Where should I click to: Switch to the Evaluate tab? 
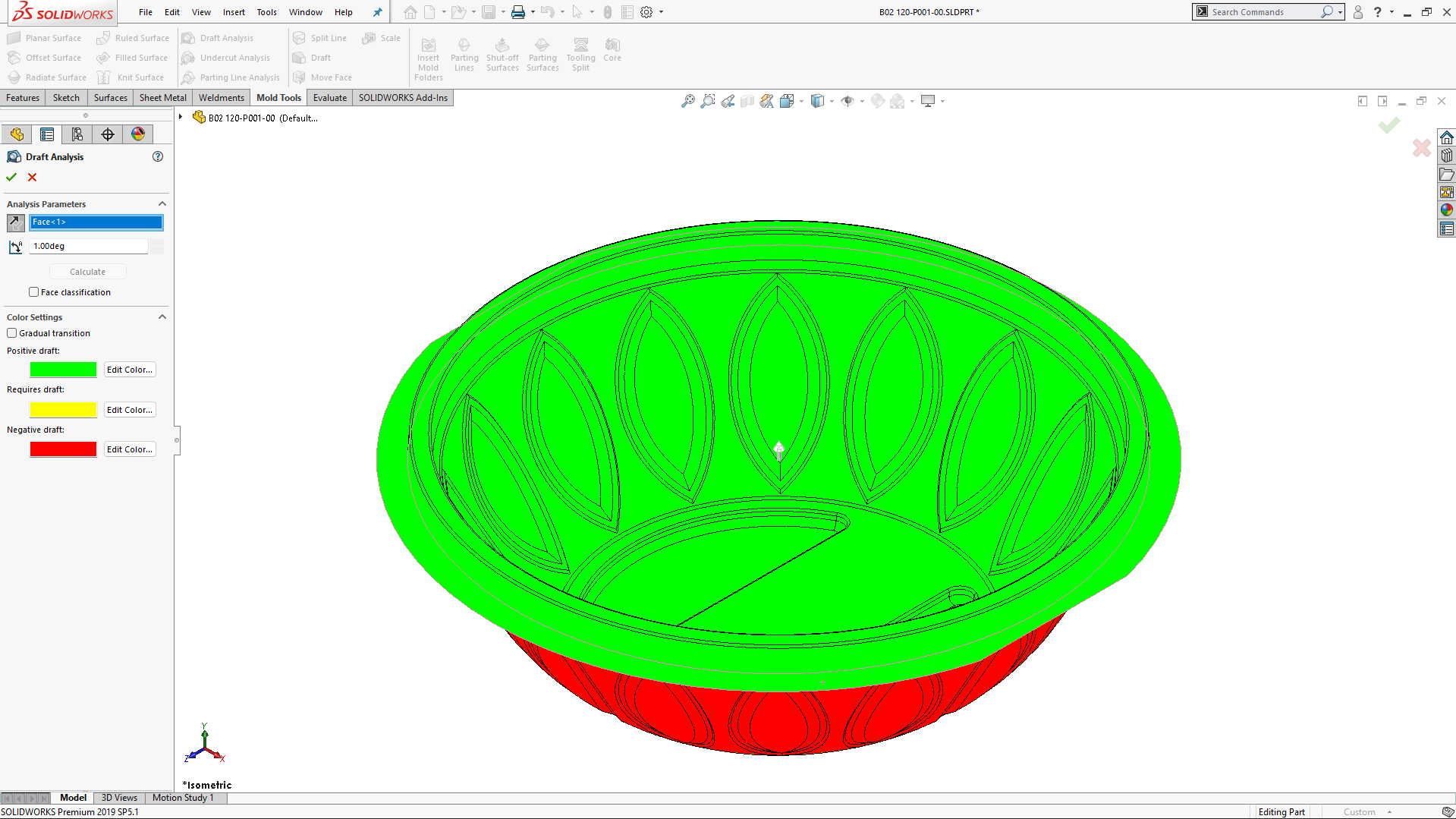(x=330, y=98)
